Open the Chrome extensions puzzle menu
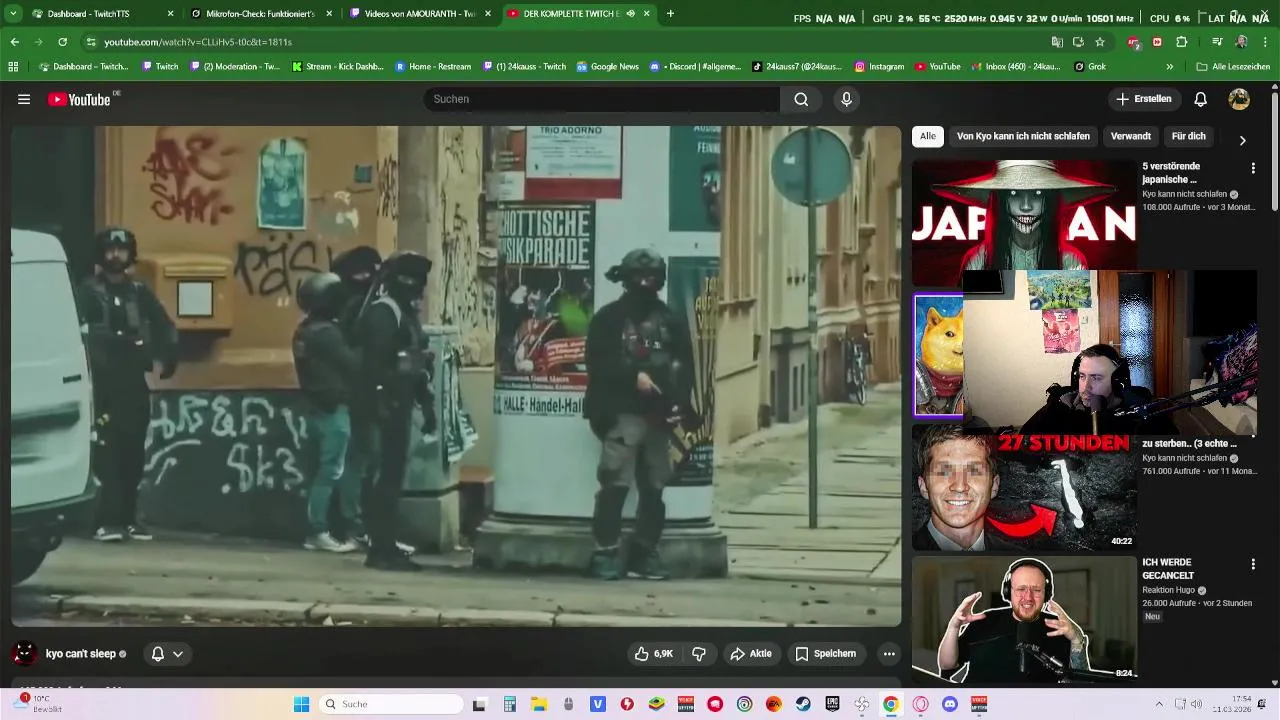1280x720 pixels. click(x=1181, y=42)
